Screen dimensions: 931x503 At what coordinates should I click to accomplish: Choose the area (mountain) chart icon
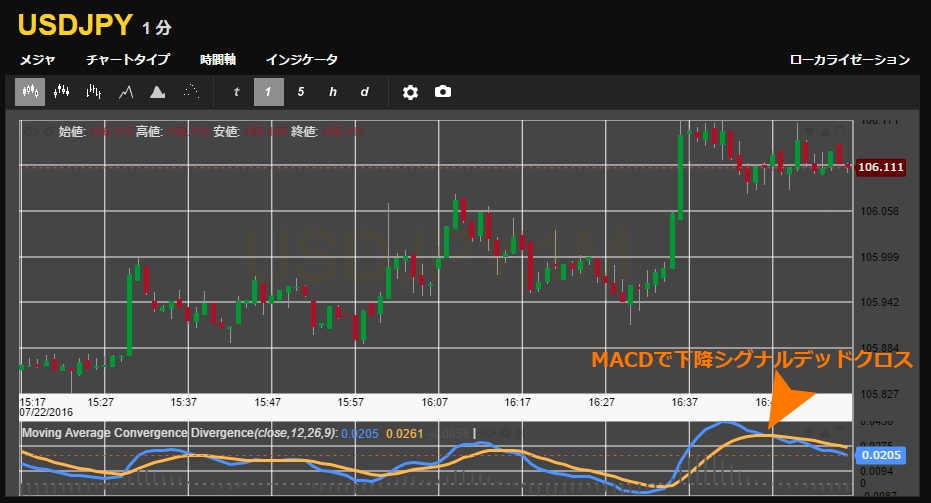pos(157,92)
